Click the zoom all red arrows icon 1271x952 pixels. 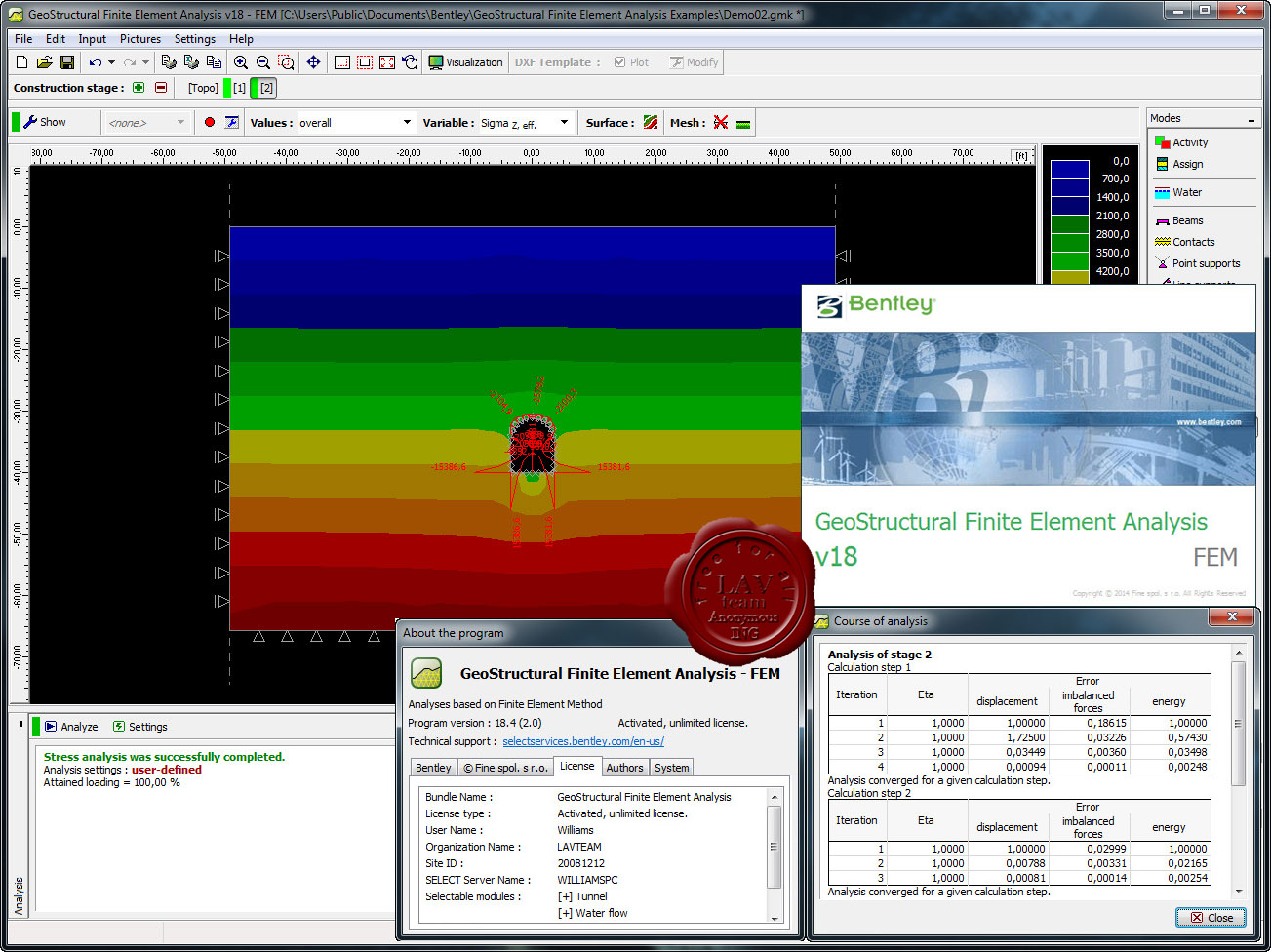tap(387, 62)
